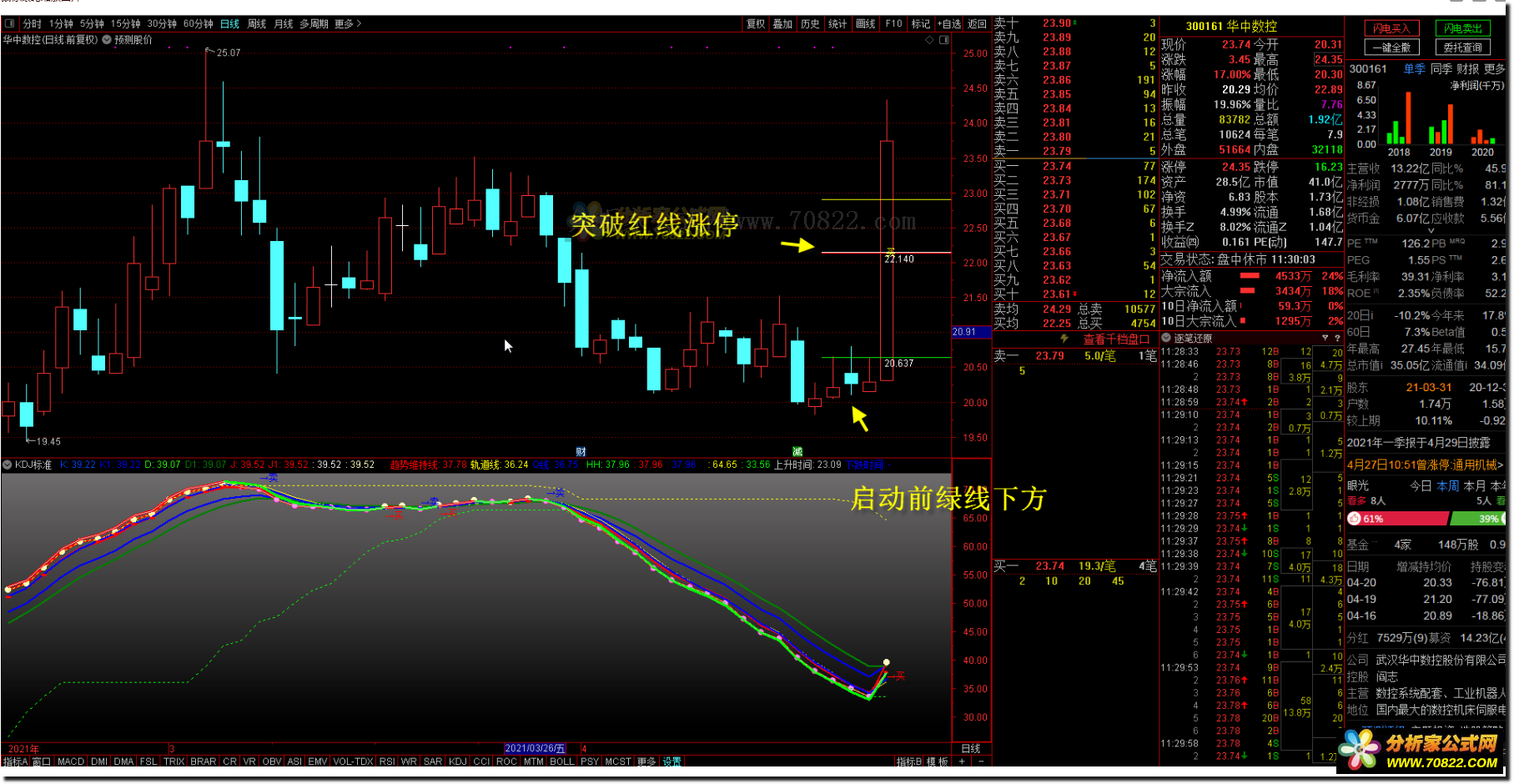Click the 叠加 overlay button

click(x=782, y=24)
